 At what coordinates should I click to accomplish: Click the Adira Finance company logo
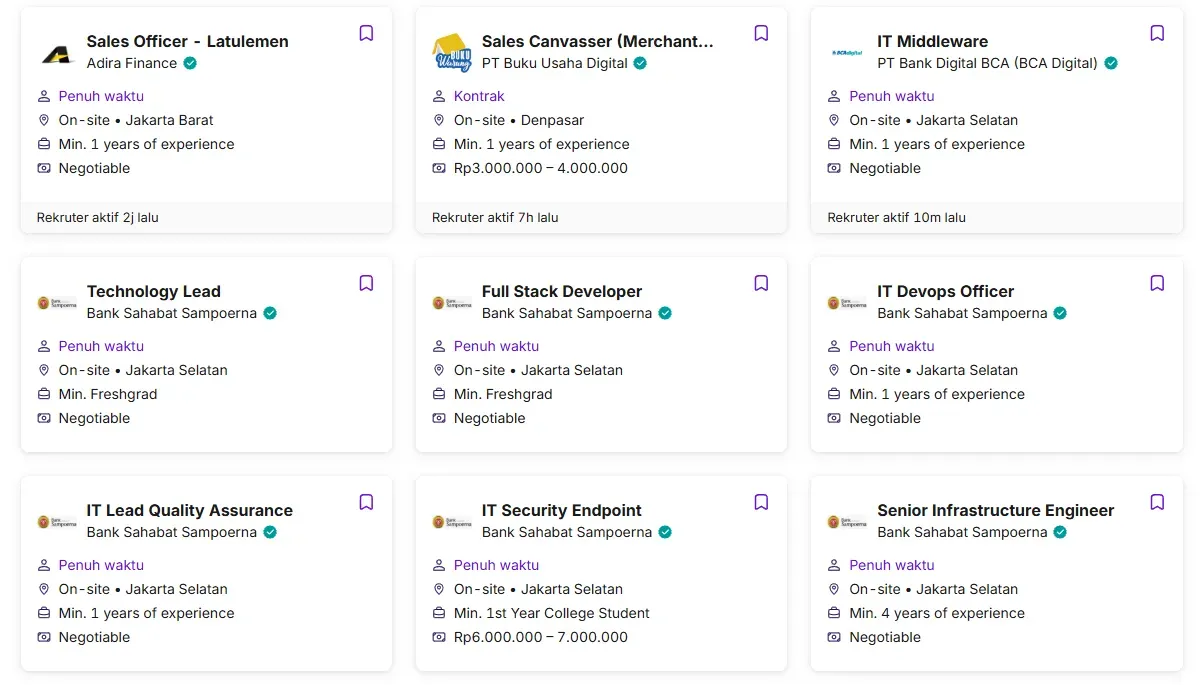(x=57, y=53)
